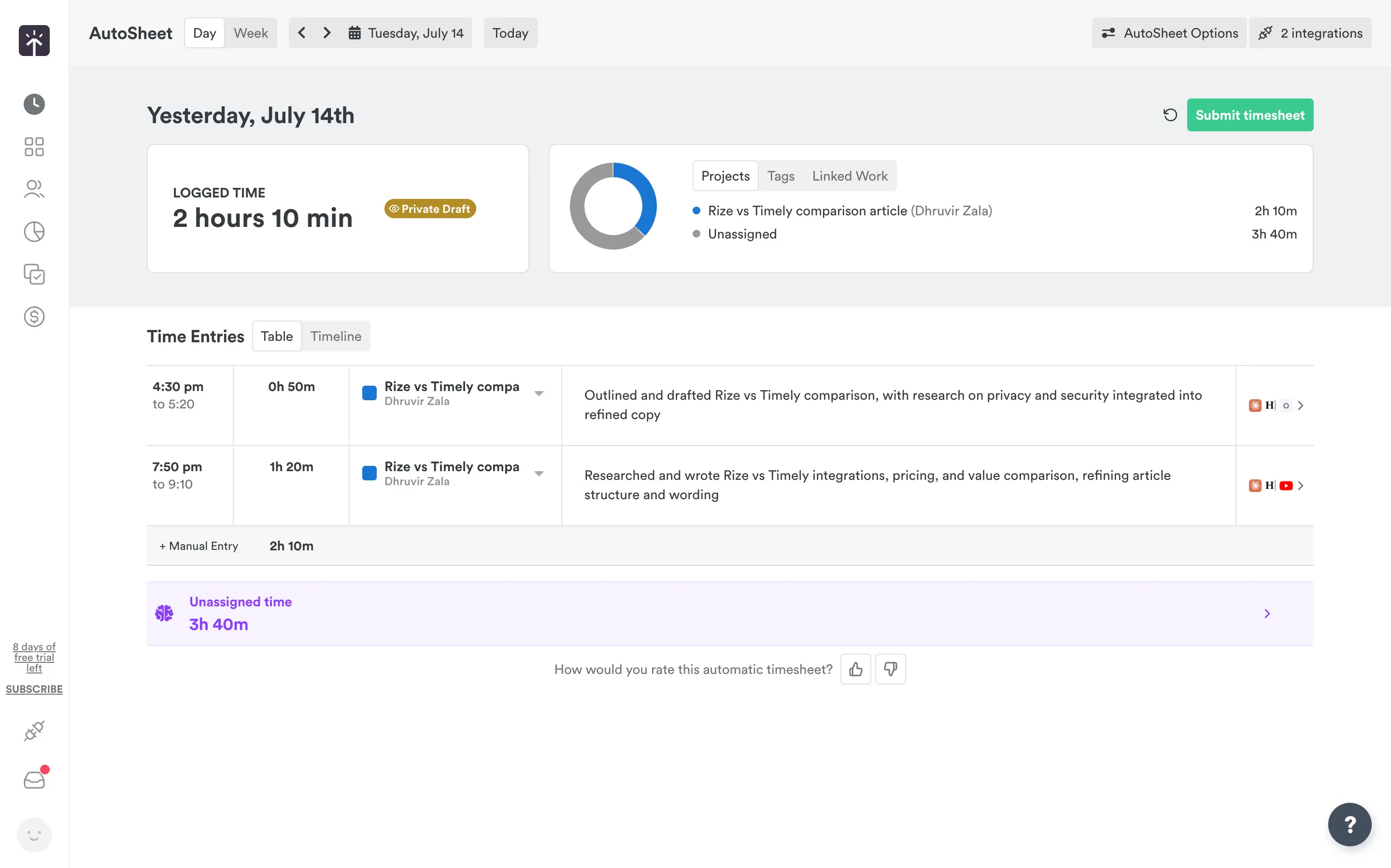Screen dimensions: 1391x868
Task: Click the refresh timesheet icon
Action: (1170, 115)
